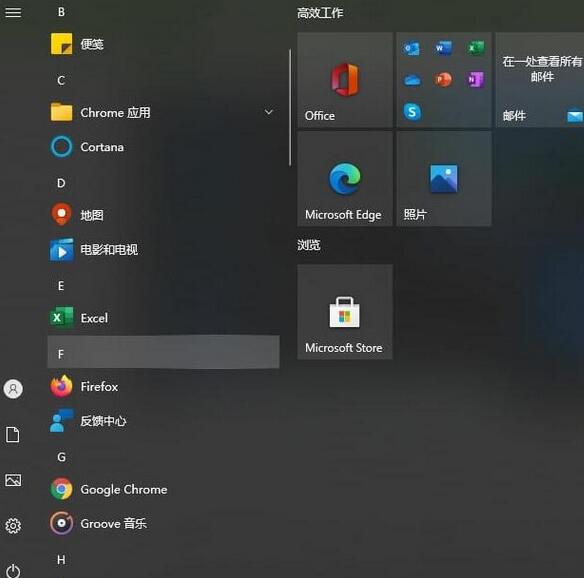The image size is (584, 578).
Task: Open settings gear in the sidebar
Action: tap(13, 525)
